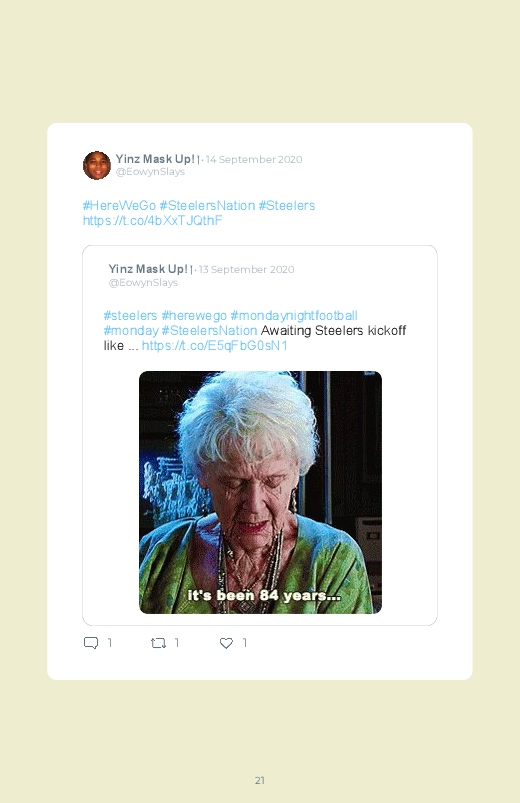520x803 pixels.
Task: Click the retweet arrows icon
Action: point(158,643)
